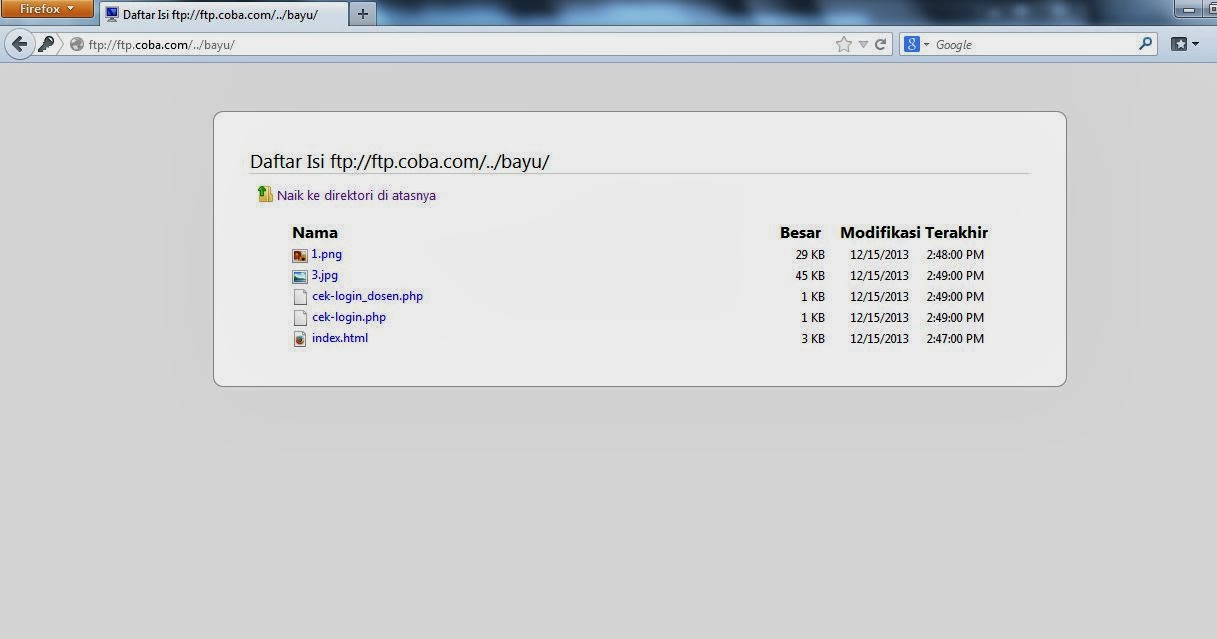
Task: Click the Google search engine icon
Action: [911, 44]
